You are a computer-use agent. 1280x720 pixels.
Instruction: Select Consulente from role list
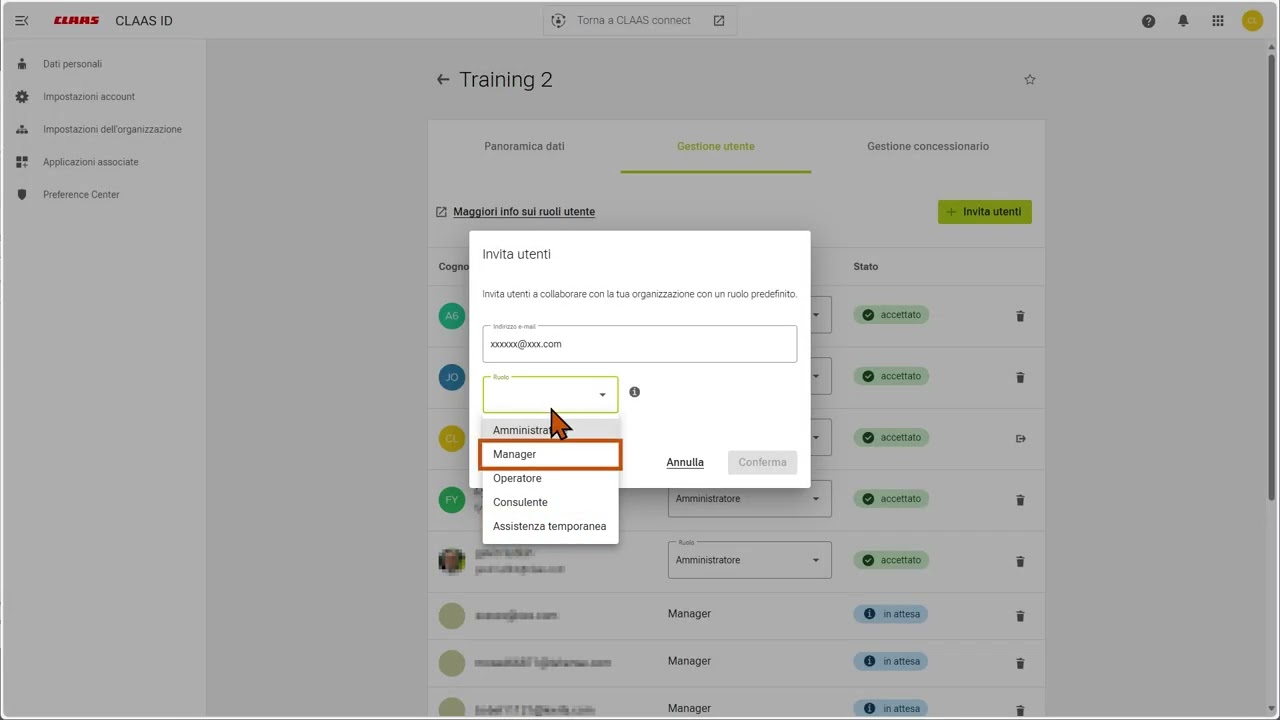tap(550, 502)
